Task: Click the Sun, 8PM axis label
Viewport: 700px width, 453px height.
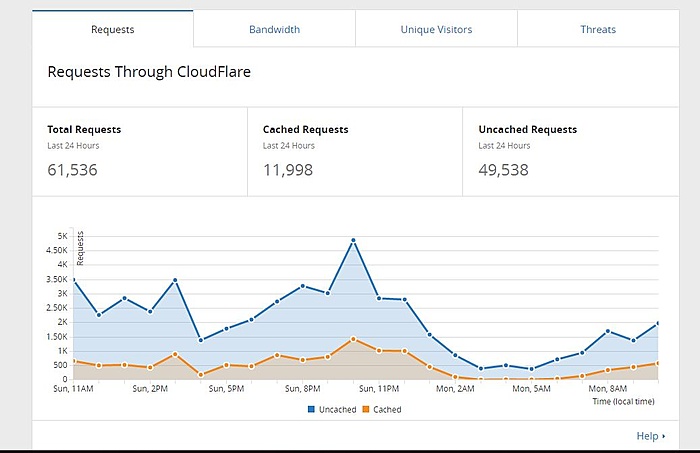Action: click(303, 389)
